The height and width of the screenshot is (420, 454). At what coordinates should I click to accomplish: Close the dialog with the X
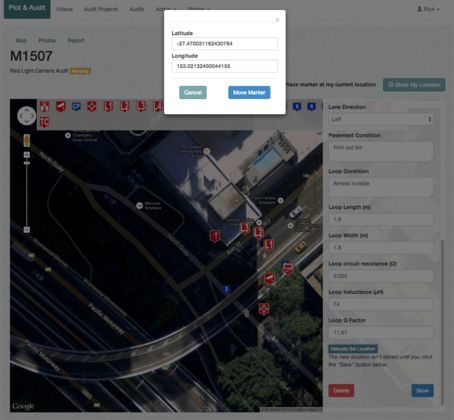point(277,20)
